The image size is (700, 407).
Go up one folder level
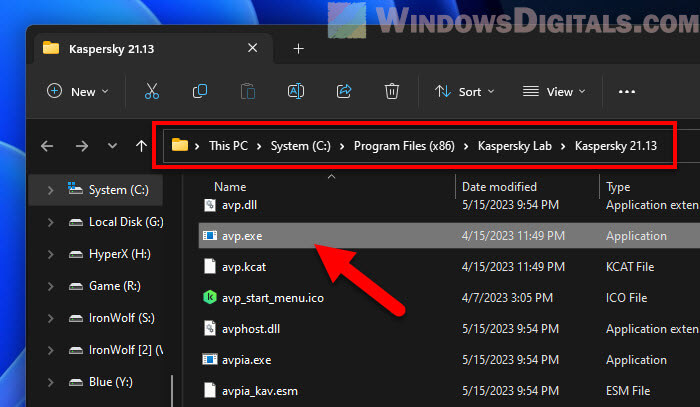coord(142,146)
